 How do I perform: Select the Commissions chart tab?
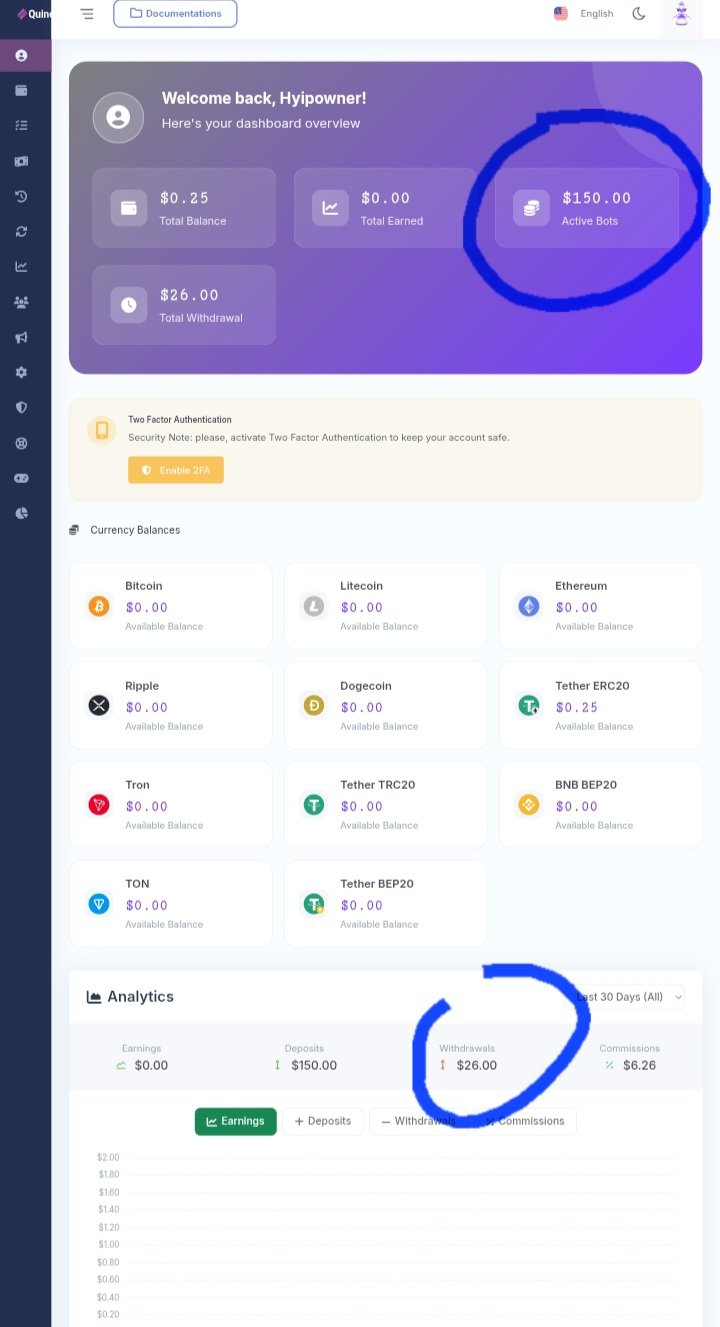coord(526,1121)
